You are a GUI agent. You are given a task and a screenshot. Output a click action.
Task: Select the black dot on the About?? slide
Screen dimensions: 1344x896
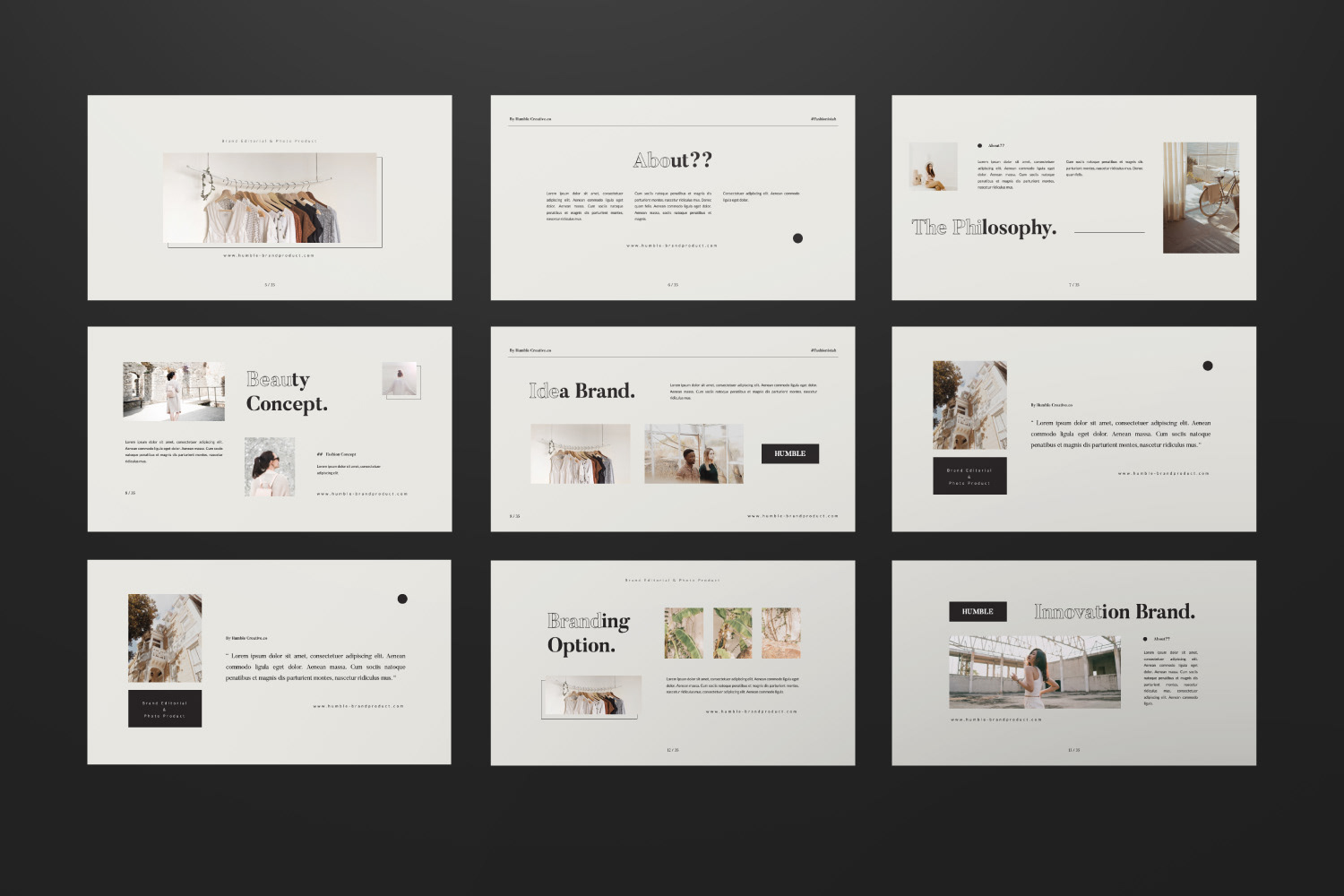tap(797, 238)
